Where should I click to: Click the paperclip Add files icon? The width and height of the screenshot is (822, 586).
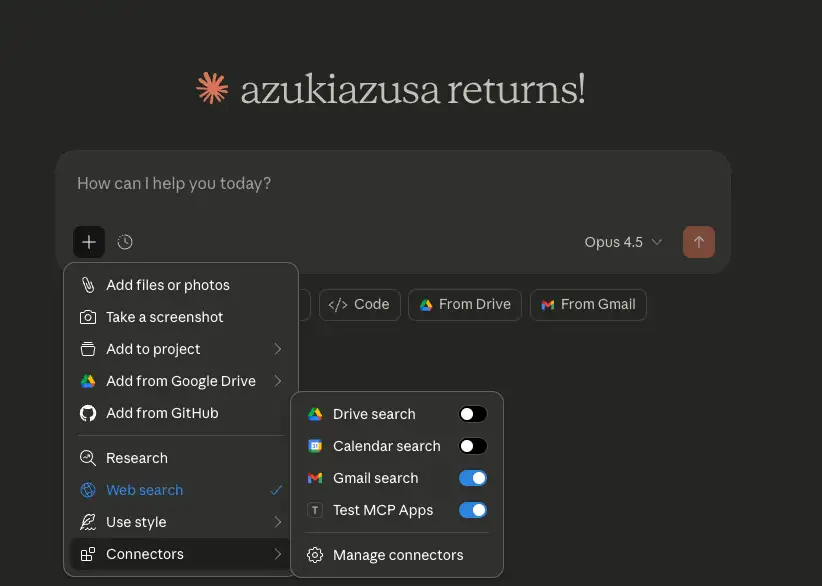tap(88, 285)
